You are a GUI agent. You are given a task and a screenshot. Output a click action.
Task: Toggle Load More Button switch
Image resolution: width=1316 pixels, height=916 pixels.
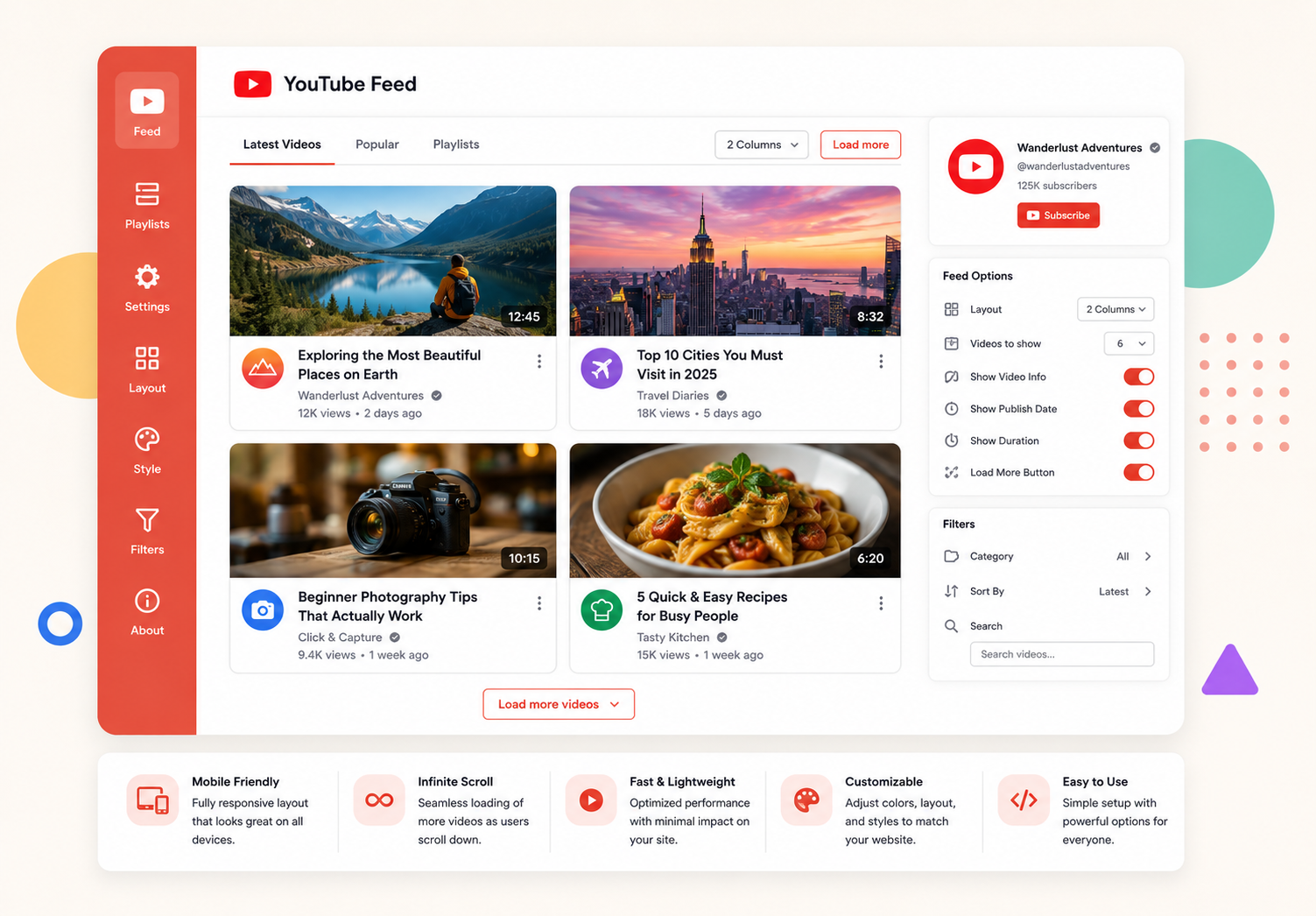pos(1139,472)
